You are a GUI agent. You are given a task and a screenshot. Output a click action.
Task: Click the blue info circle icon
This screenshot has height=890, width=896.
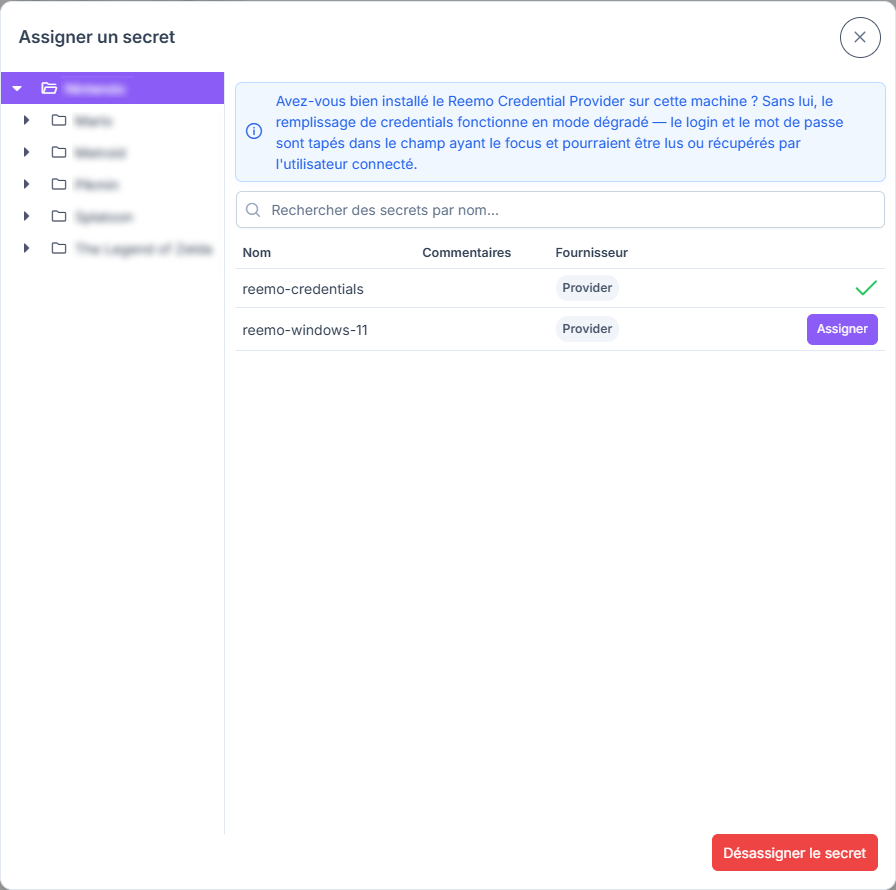[x=254, y=131]
